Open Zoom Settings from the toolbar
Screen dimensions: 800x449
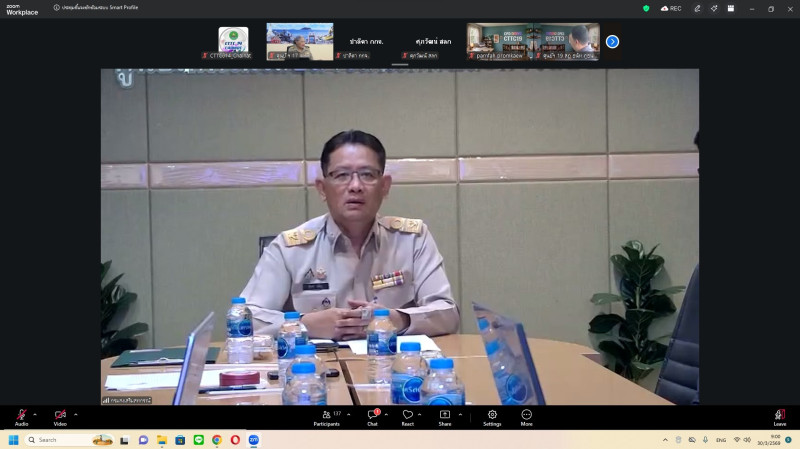click(492, 415)
